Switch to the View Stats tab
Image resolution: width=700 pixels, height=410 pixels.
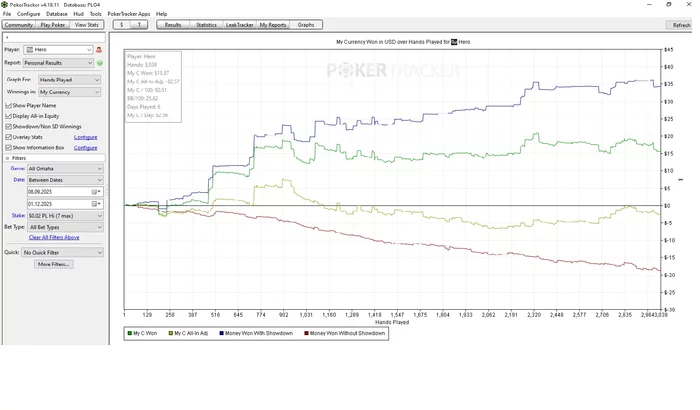point(87,25)
